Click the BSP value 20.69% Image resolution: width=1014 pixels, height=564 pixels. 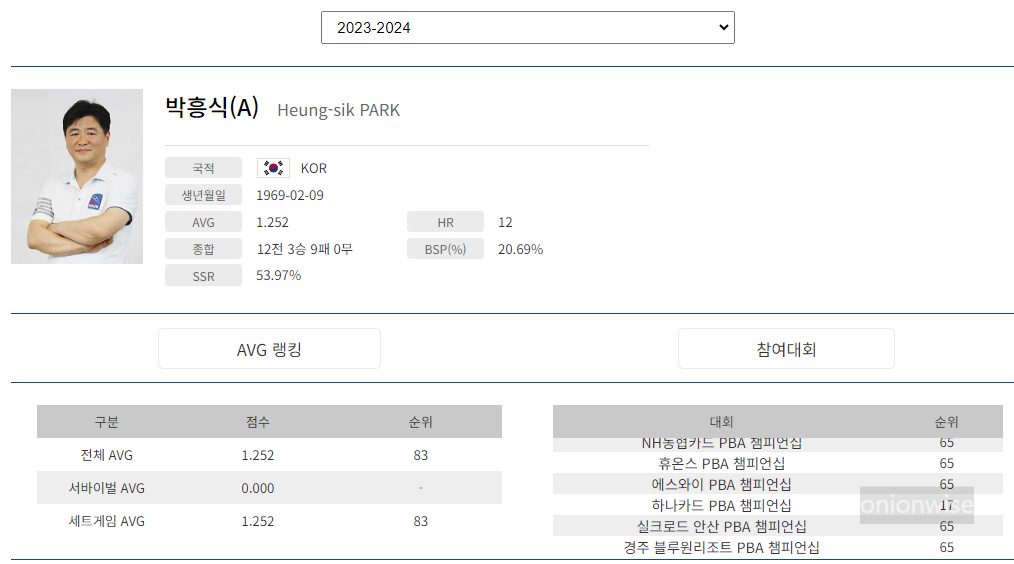point(521,250)
